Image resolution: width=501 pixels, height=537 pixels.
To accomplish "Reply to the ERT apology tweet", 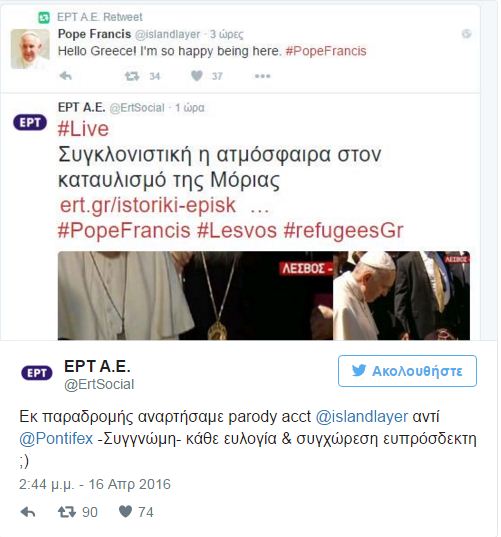I will 28,512.
